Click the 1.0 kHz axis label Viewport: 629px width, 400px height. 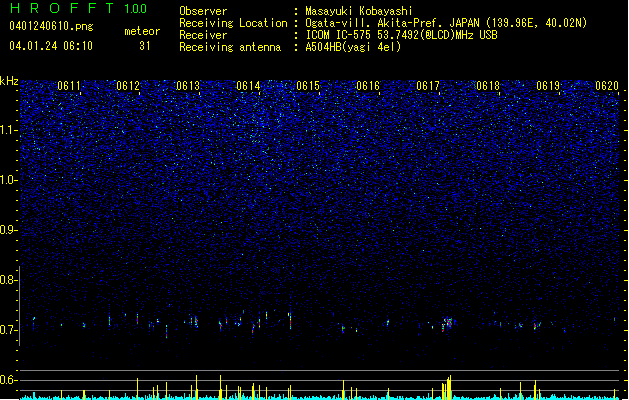9,180
